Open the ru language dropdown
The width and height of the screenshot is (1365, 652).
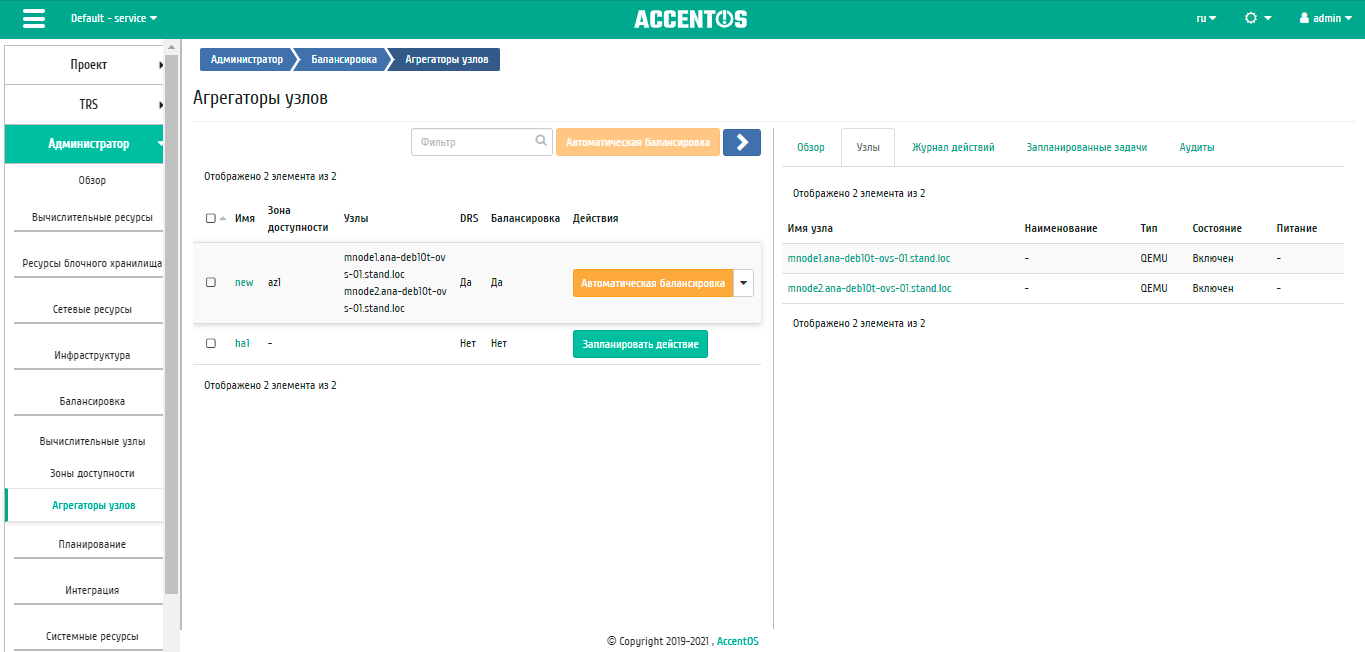1206,18
